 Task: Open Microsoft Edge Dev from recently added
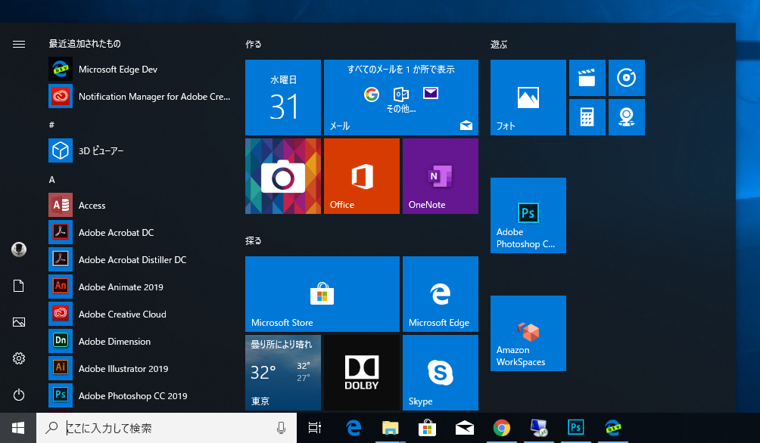pyautogui.click(x=141, y=69)
